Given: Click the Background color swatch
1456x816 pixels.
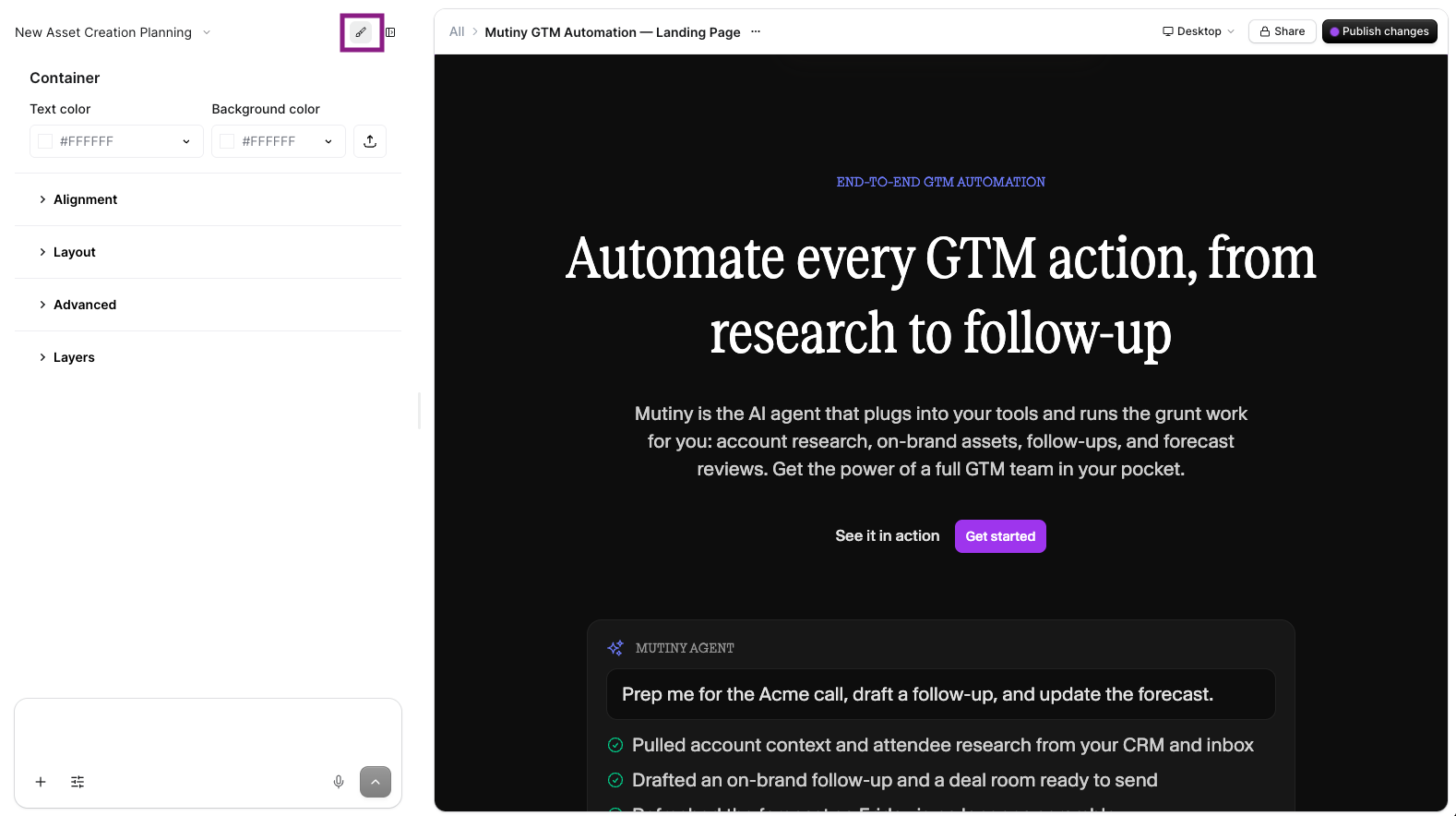Looking at the screenshot, I should tap(227, 141).
